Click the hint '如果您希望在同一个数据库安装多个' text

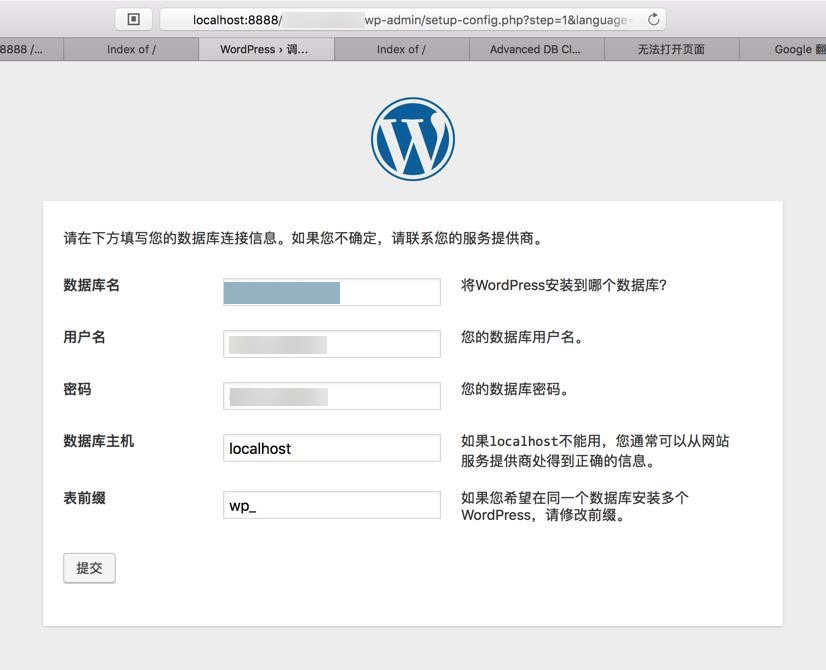tap(575, 497)
